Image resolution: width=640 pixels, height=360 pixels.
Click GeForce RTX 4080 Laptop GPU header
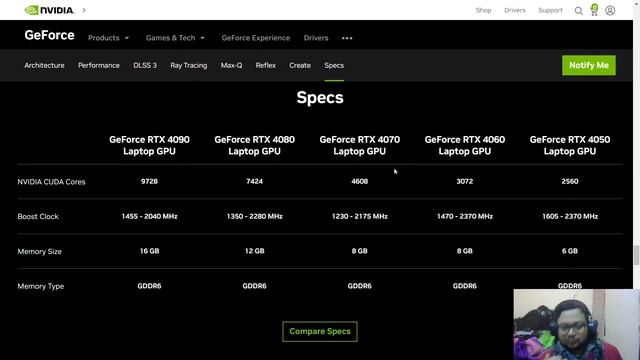[254, 145]
